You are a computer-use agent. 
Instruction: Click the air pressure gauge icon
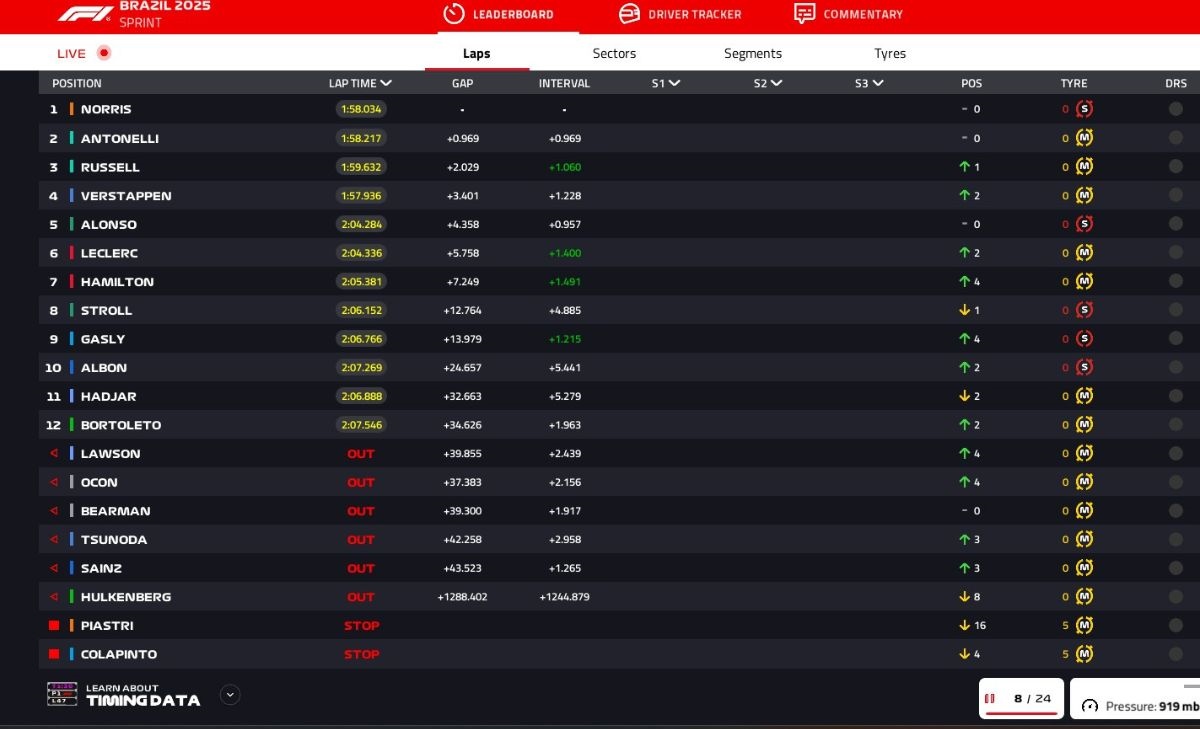point(1090,706)
